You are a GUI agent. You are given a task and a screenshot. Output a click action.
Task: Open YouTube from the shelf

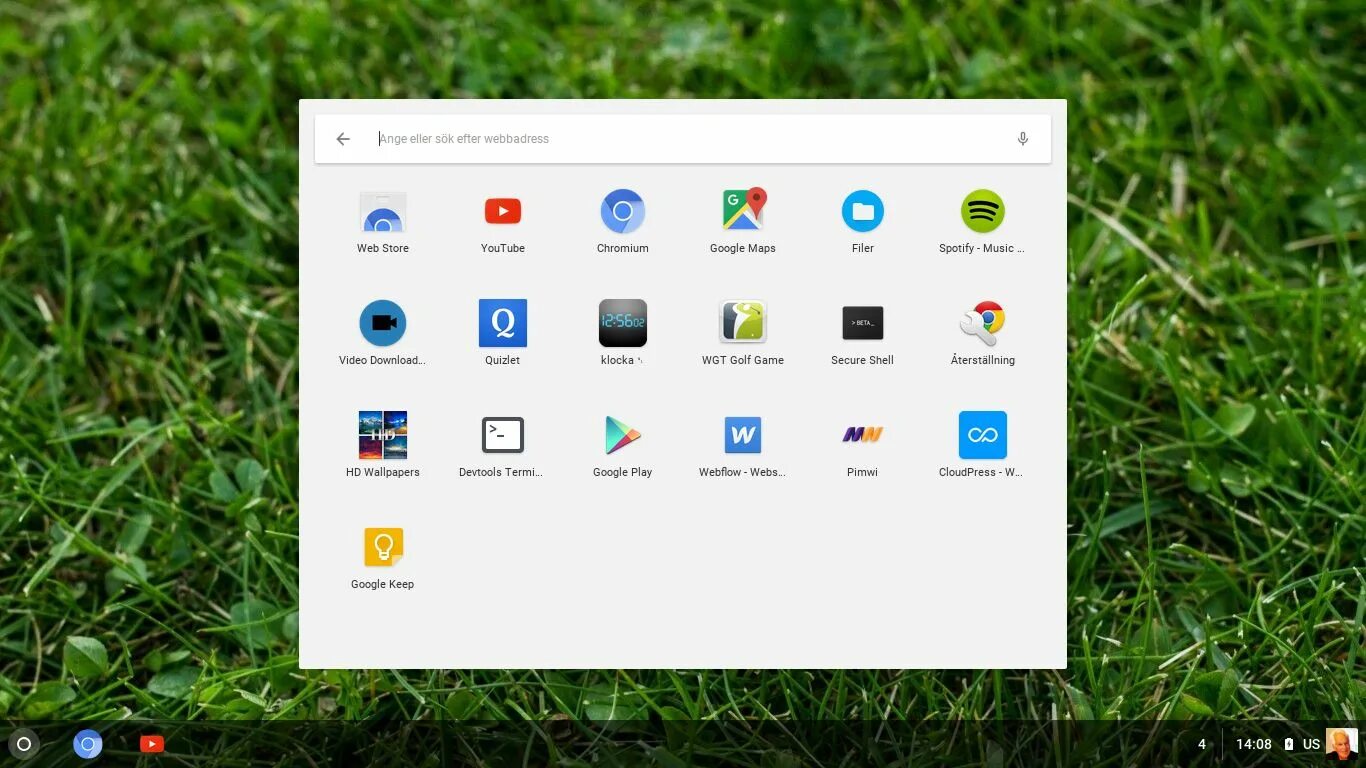152,744
